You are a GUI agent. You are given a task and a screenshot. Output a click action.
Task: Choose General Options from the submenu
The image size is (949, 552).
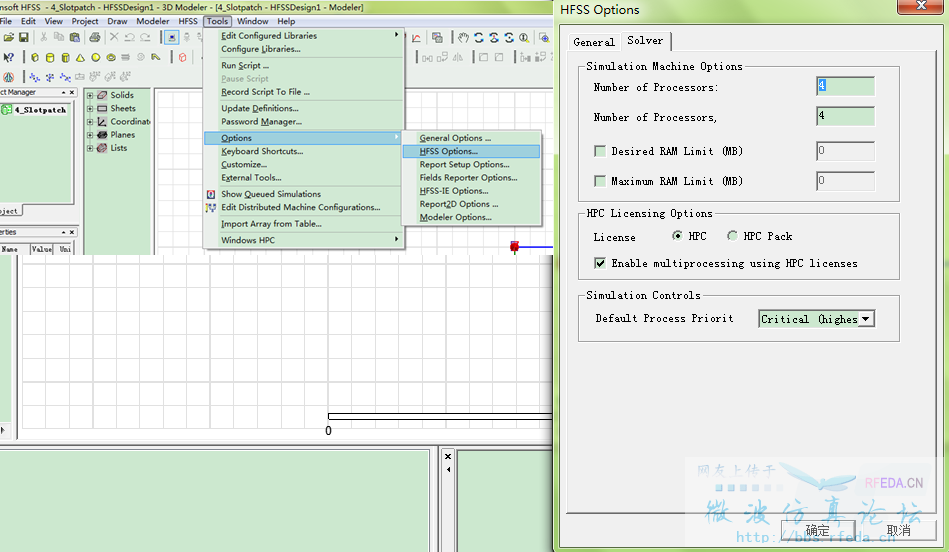pyautogui.click(x=471, y=138)
